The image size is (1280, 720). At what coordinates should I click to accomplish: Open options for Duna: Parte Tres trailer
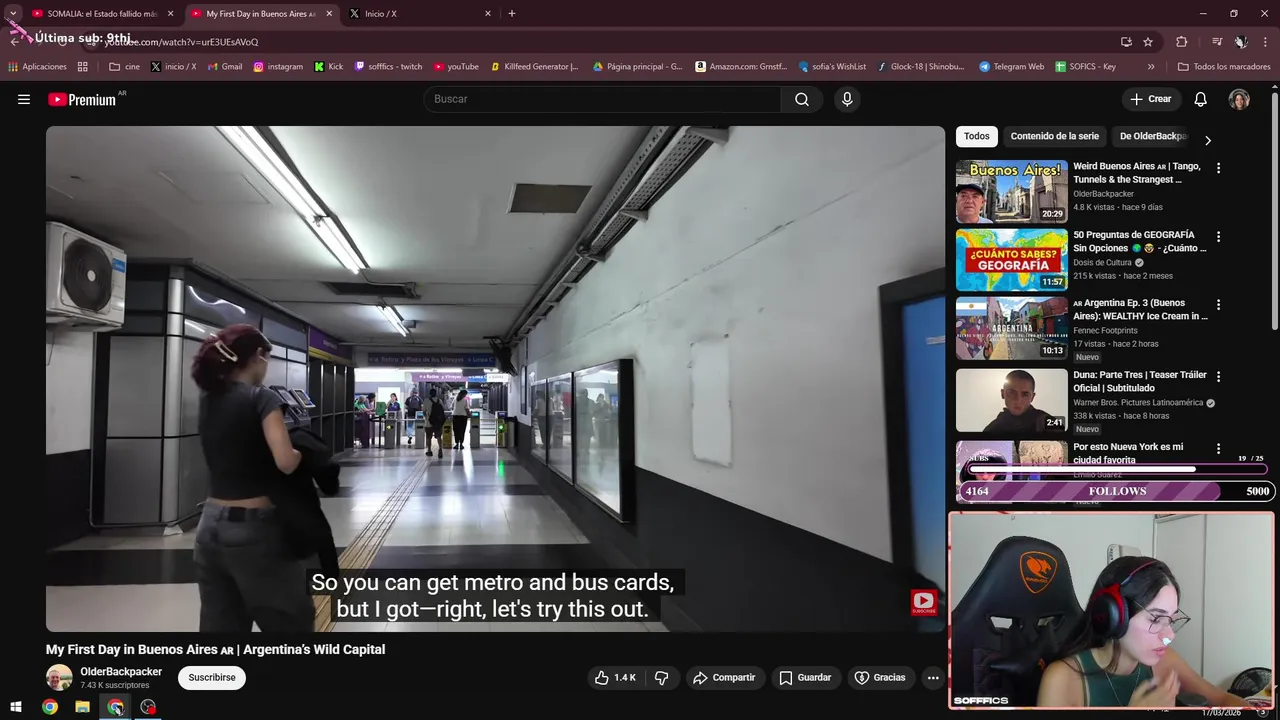tap(1218, 376)
